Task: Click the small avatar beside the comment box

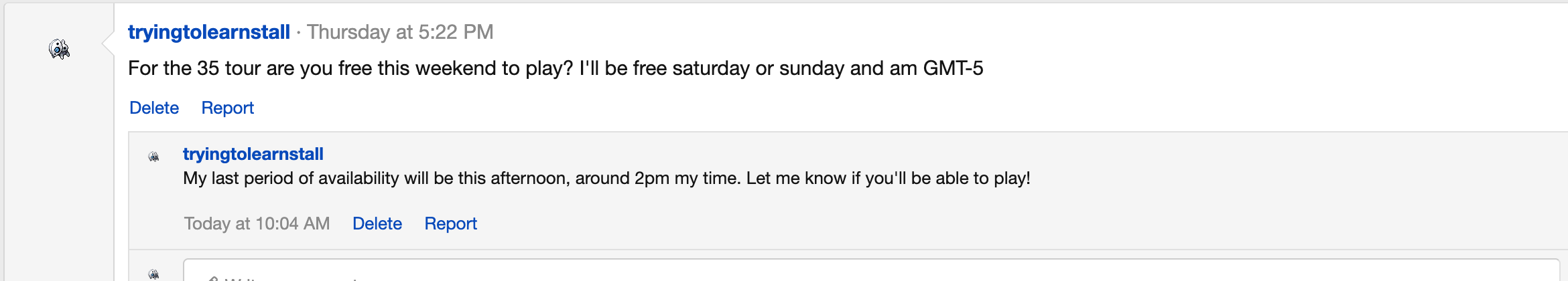Action: coord(153,274)
